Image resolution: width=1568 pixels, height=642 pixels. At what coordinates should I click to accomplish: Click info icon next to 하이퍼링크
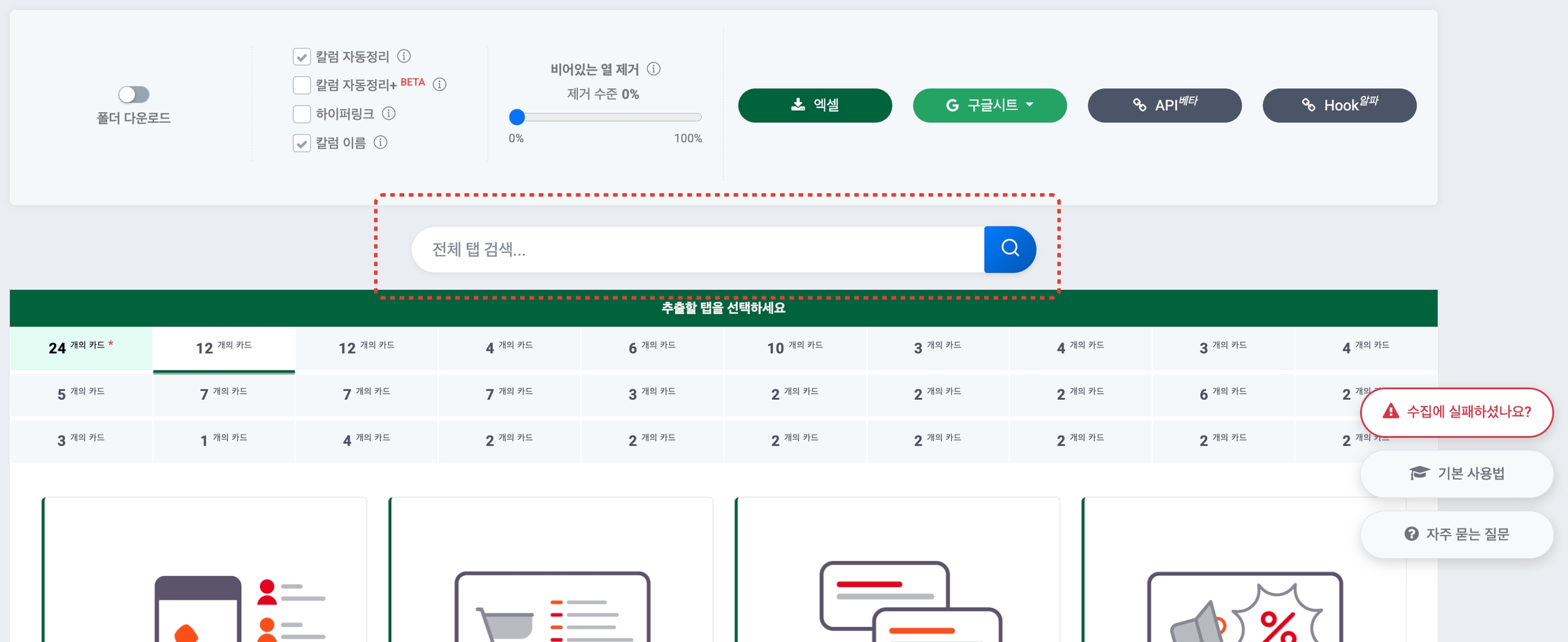389,113
